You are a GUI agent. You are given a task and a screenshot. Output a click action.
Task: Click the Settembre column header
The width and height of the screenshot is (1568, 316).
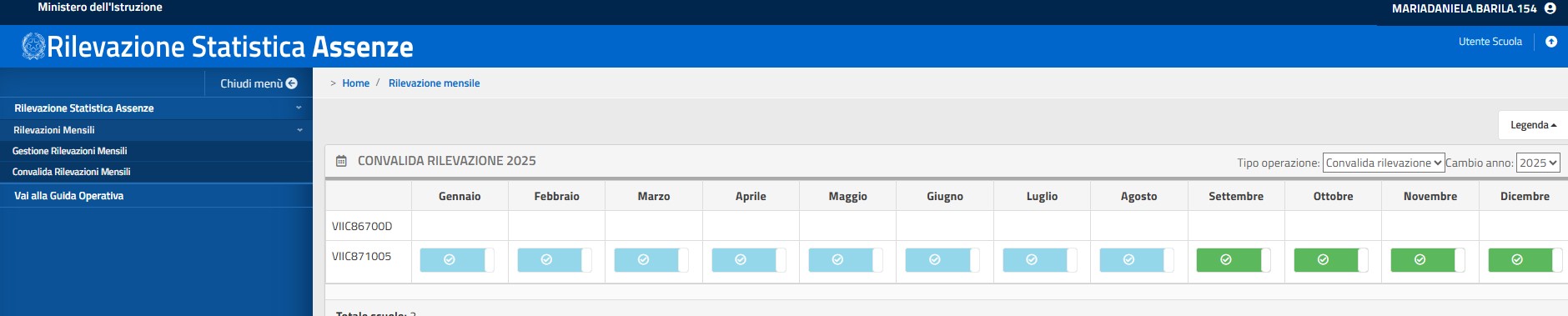tap(1236, 196)
